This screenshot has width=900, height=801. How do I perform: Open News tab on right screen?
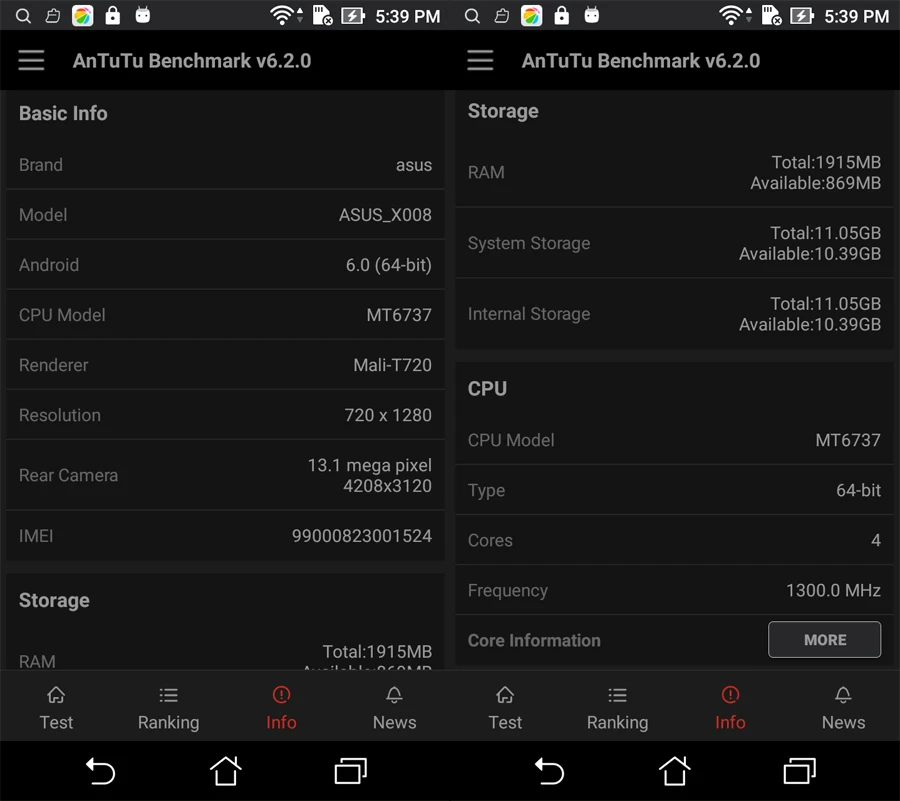click(x=843, y=708)
